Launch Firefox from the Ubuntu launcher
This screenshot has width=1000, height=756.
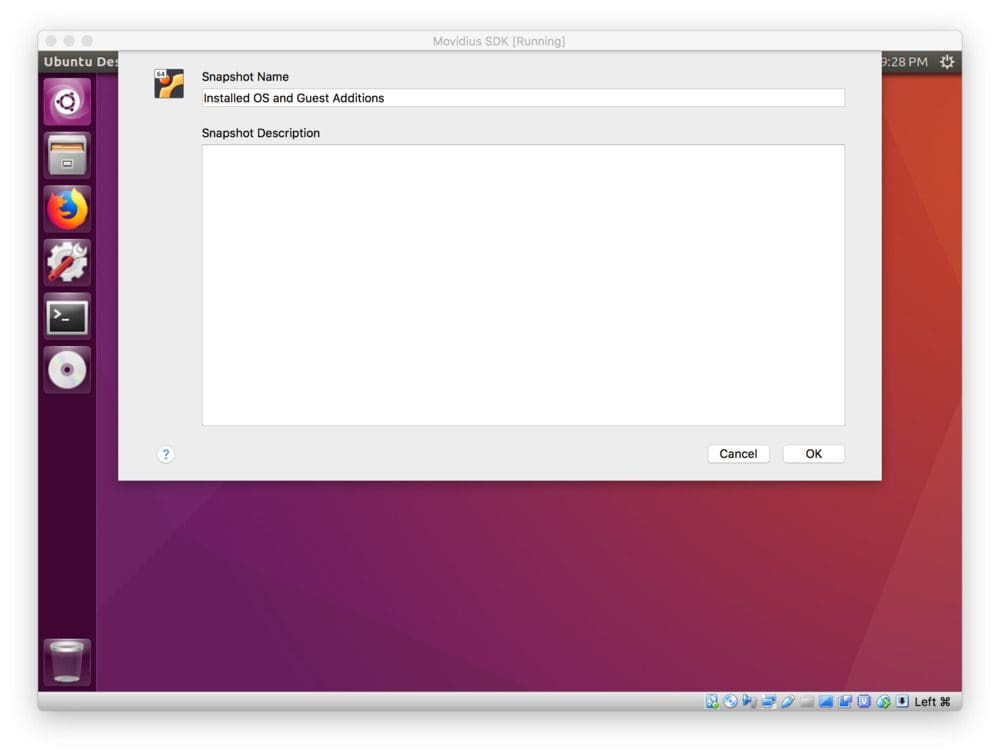pyautogui.click(x=67, y=210)
